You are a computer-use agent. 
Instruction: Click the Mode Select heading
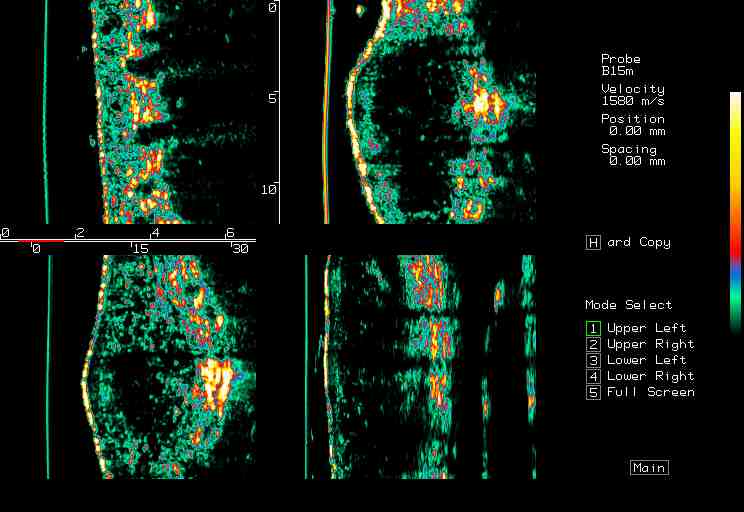coord(629,305)
